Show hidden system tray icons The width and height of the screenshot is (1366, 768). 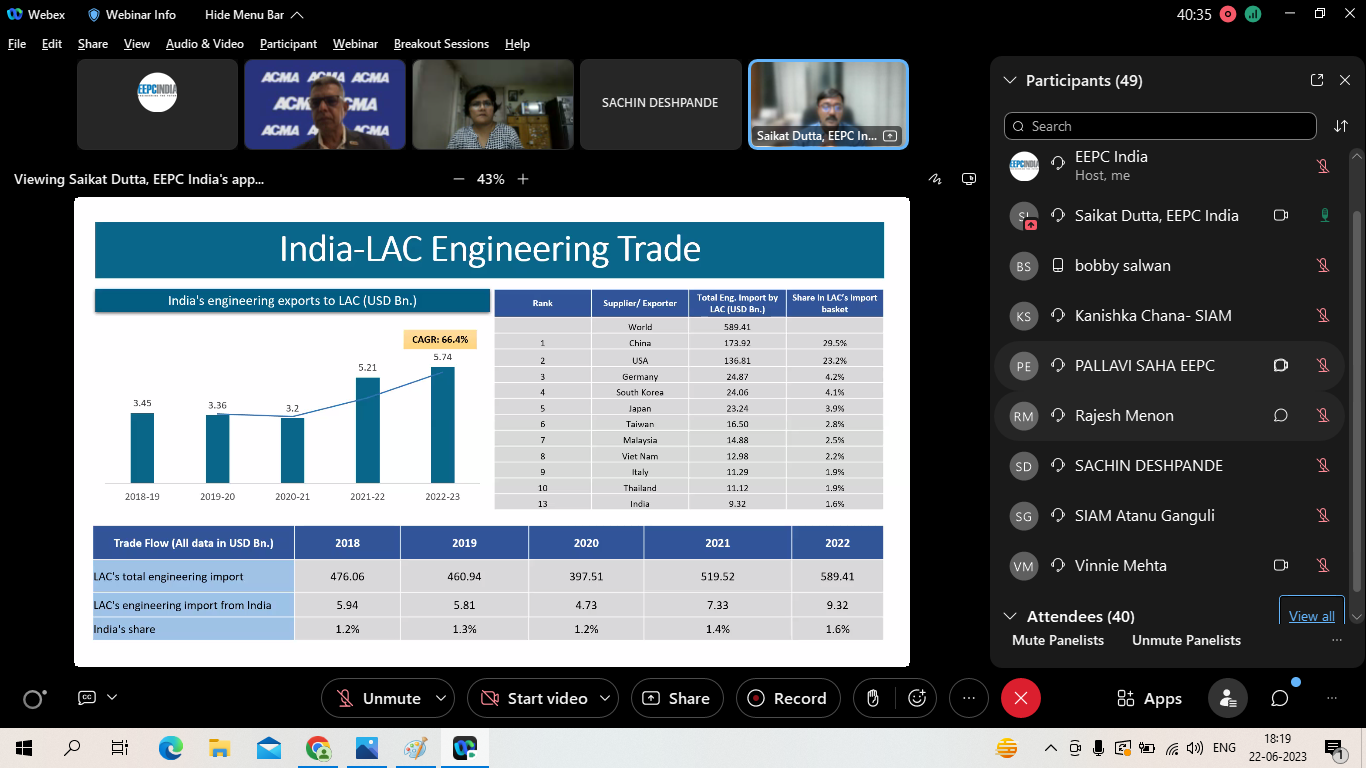(x=1050, y=747)
